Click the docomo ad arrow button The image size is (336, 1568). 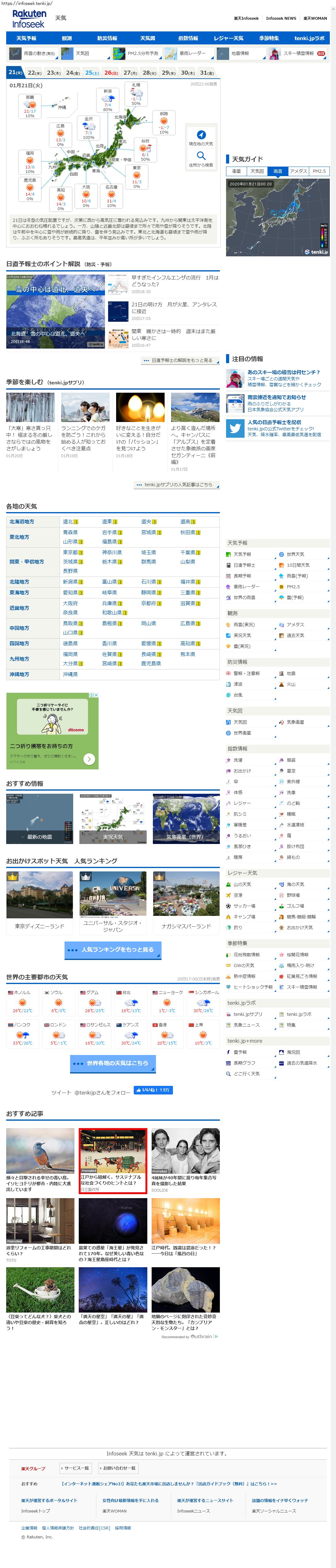(x=89, y=759)
